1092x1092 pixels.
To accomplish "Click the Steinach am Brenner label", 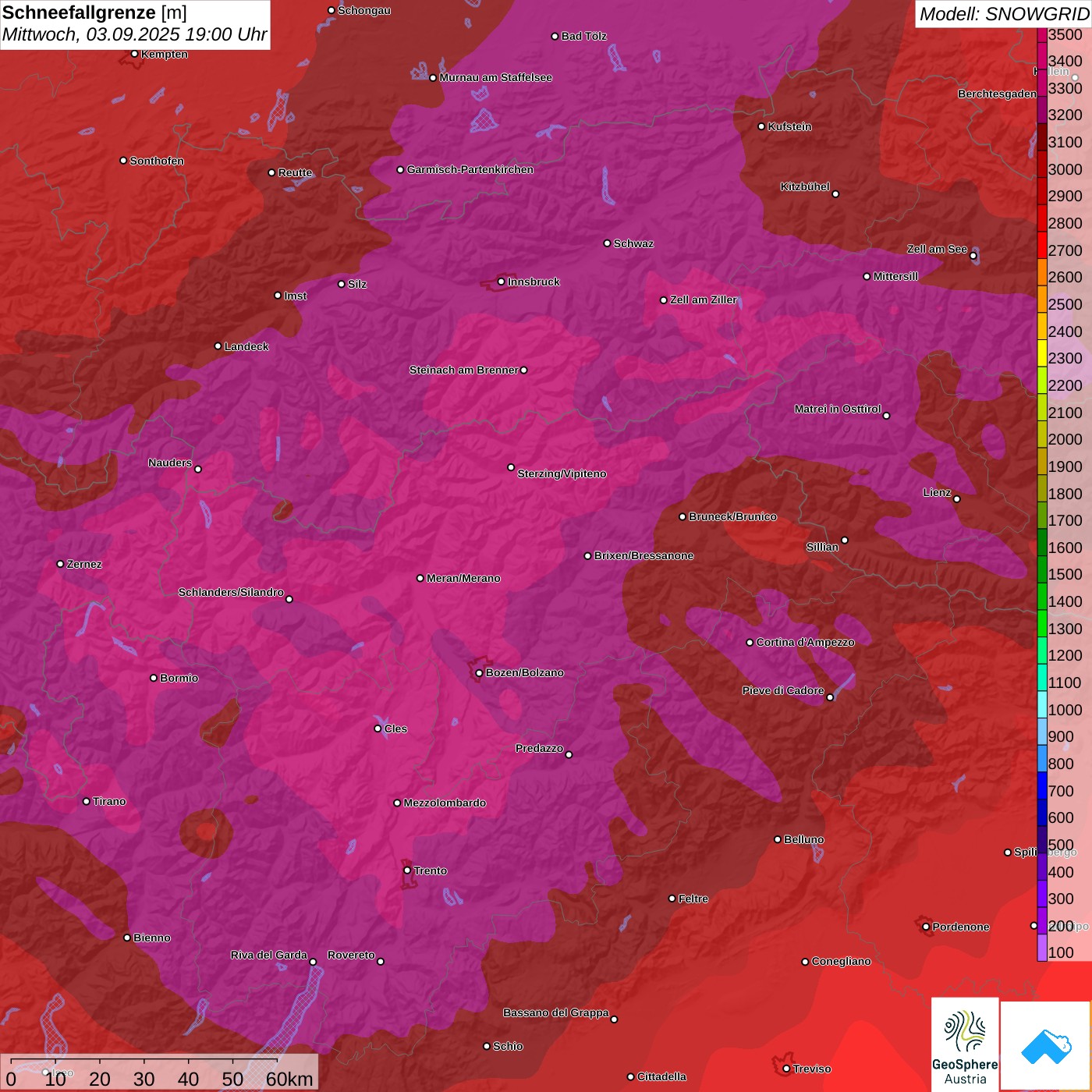I will click(463, 370).
